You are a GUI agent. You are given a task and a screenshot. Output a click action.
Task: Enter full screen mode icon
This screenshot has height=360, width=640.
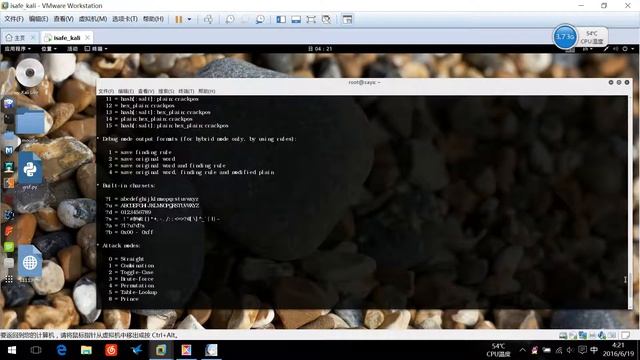pos(311,19)
